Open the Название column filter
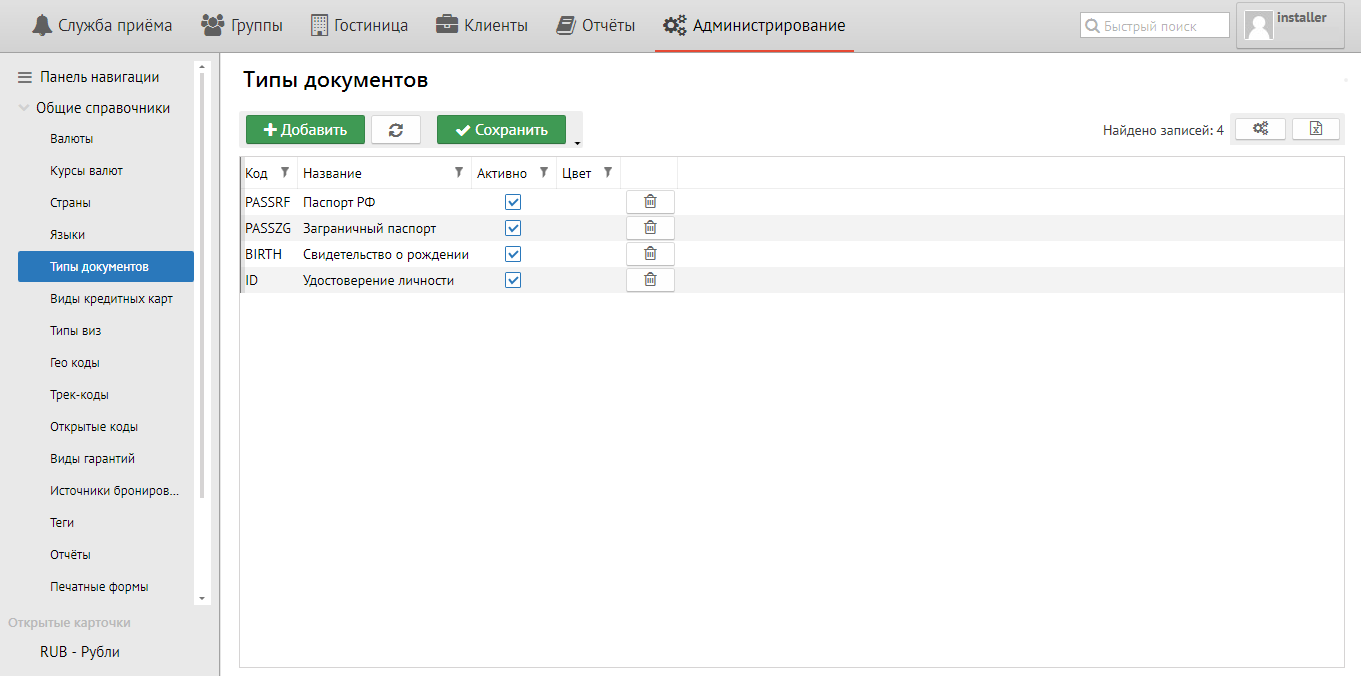 459,172
